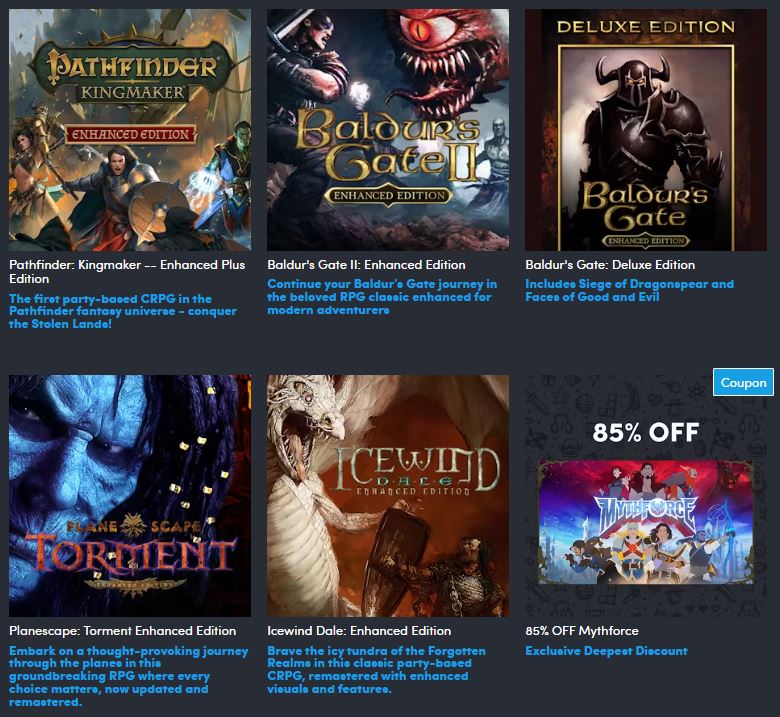Click the Coupon badge
The height and width of the screenshot is (717, 780).
pyautogui.click(x=743, y=382)
